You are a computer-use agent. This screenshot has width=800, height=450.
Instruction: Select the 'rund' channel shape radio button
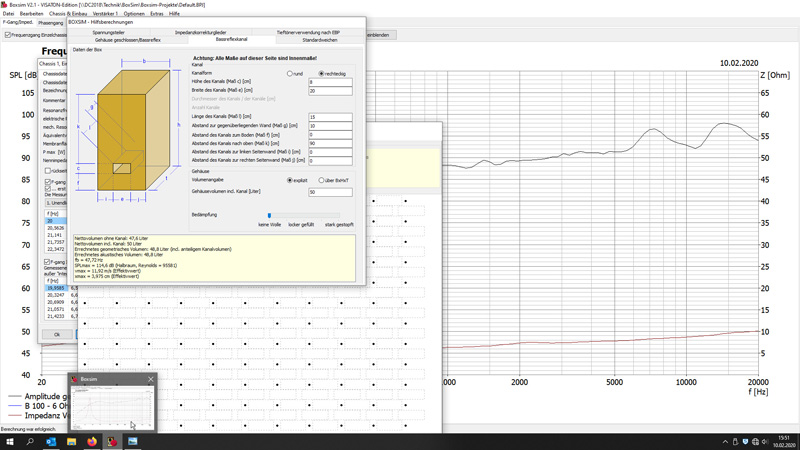290,74
